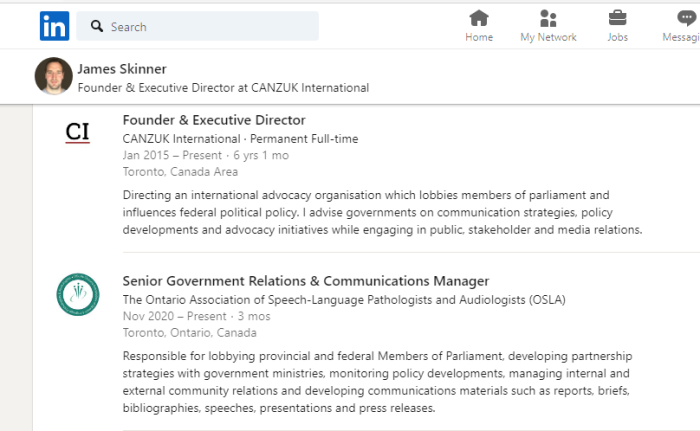
Task: Click the search magnifying glass icon
Action: [x=97, y=26]
